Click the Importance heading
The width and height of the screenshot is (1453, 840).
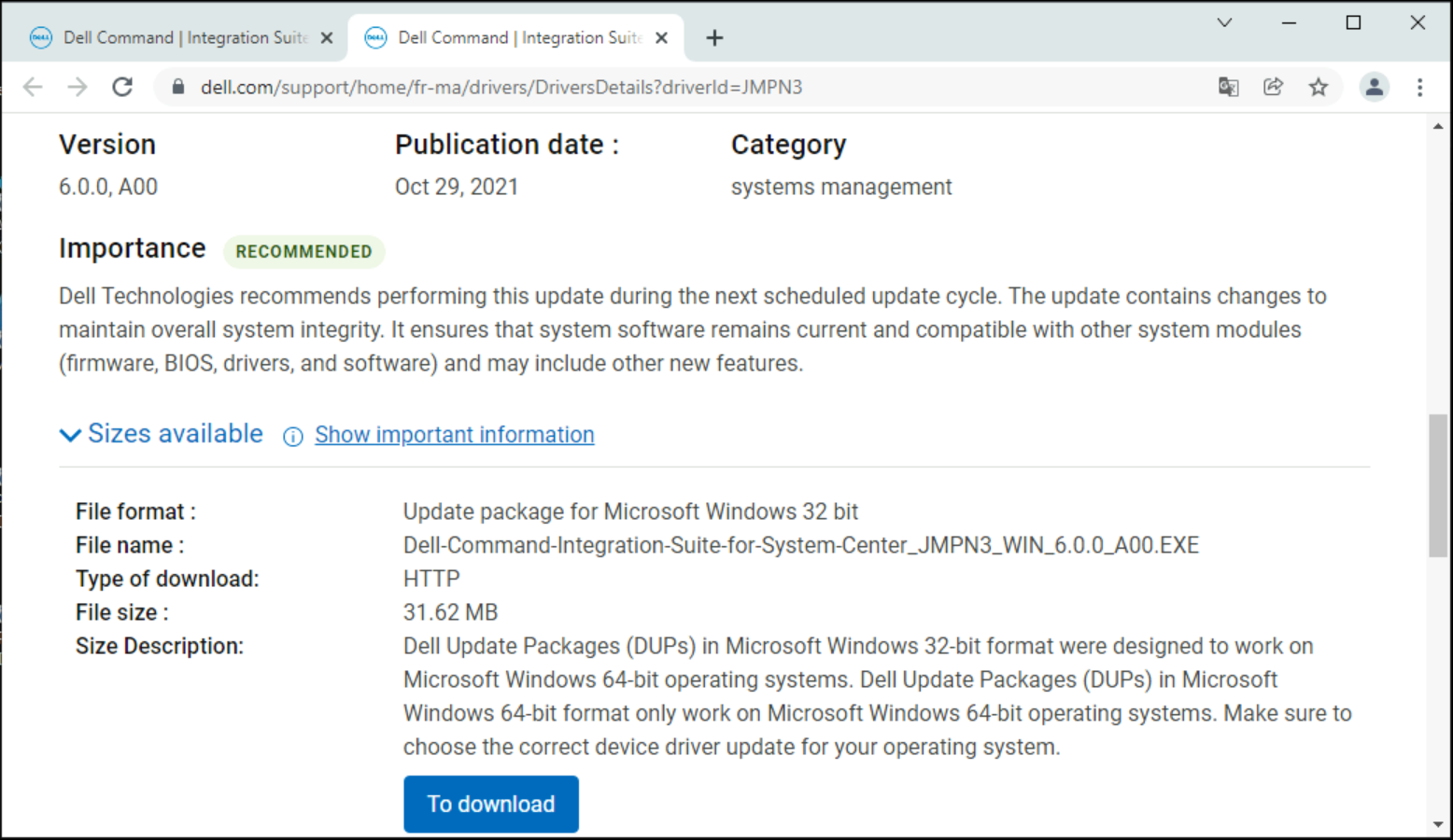pyautogui.click(x=133, y=248)
